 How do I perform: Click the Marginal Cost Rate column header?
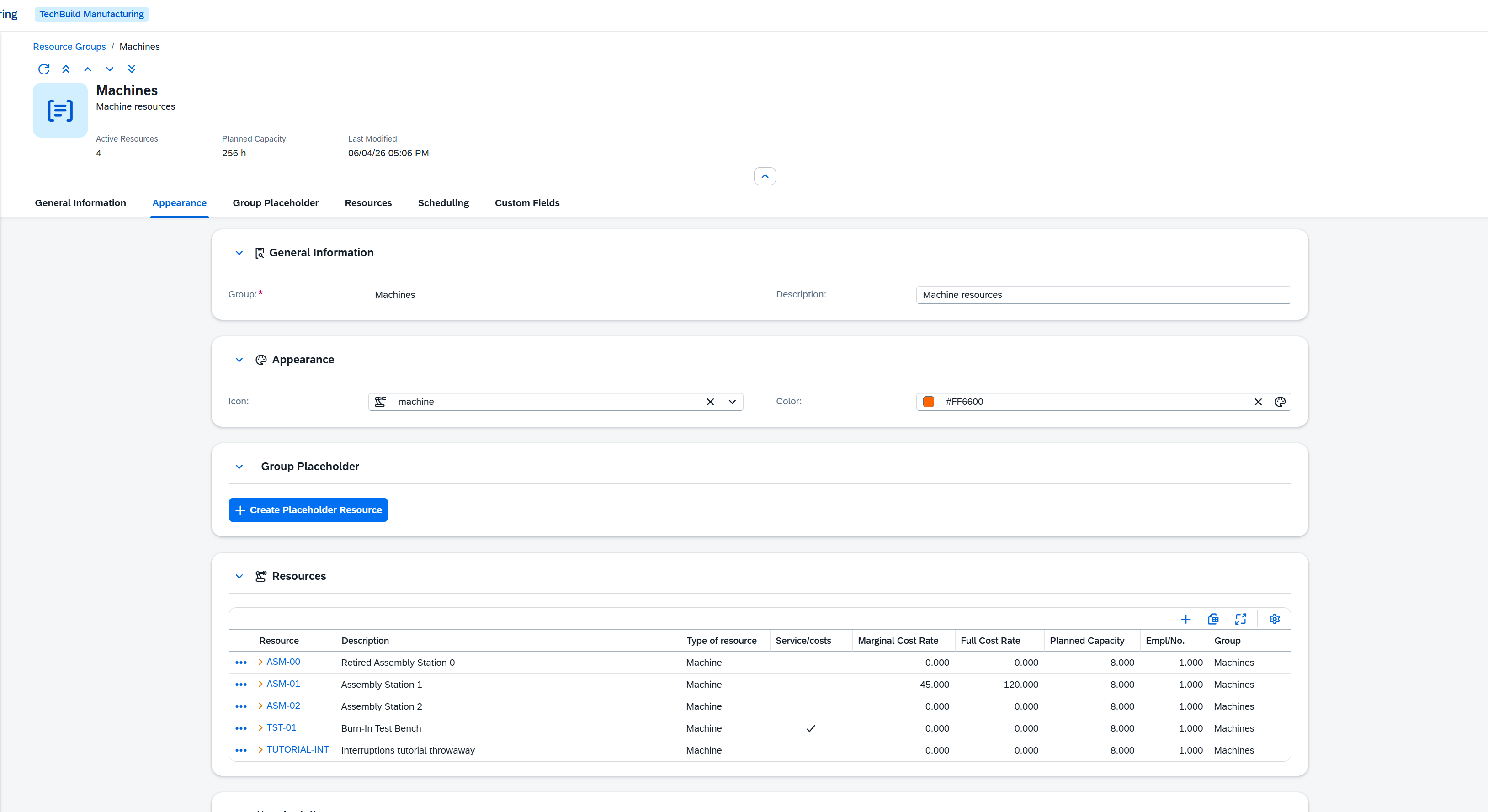pos(903,641)
